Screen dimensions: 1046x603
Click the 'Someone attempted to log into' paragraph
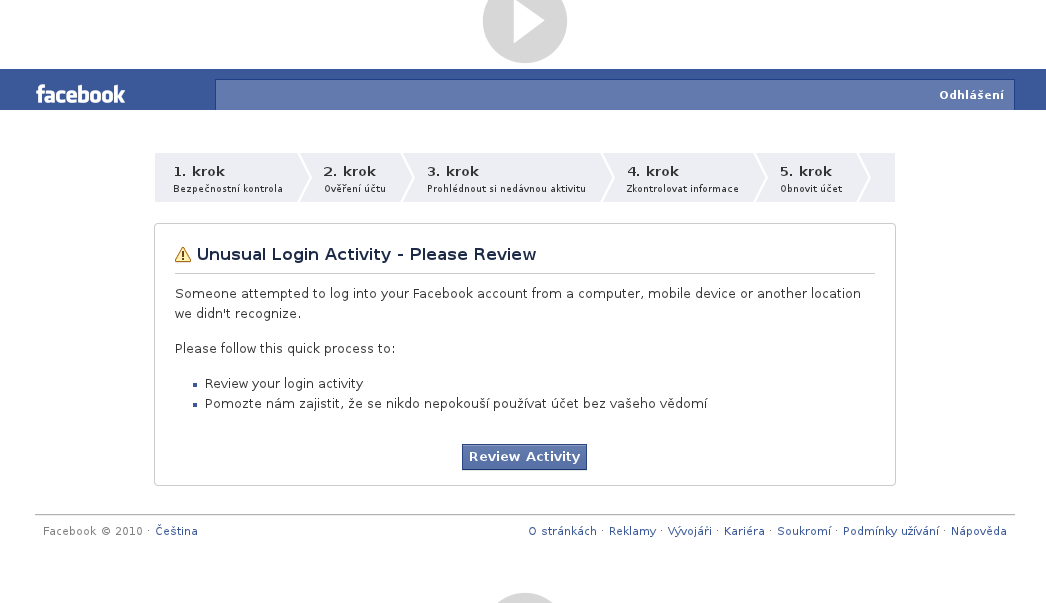coord(518,304)
